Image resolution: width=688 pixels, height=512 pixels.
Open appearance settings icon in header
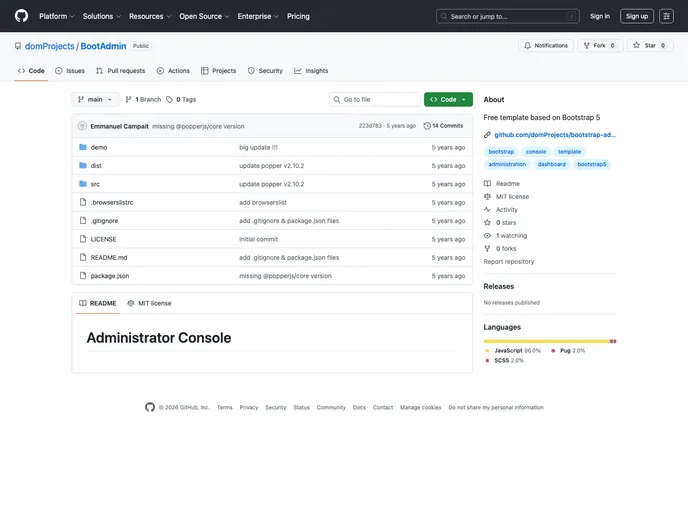pos(666,16)
